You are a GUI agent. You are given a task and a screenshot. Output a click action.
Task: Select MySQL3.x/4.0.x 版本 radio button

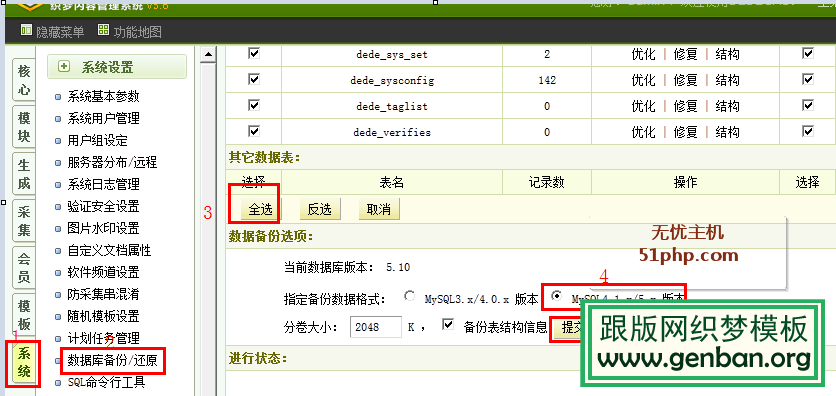tap(409, 296)
